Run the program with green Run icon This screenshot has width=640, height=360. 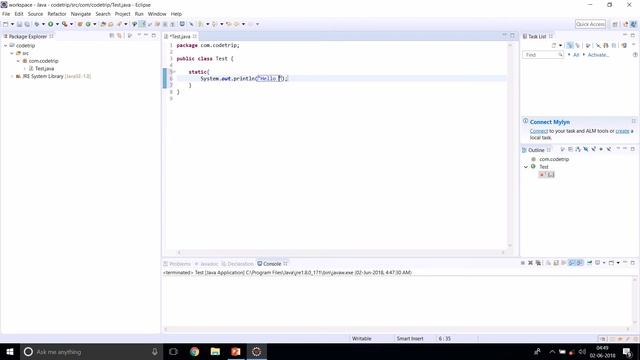(51, 24)
